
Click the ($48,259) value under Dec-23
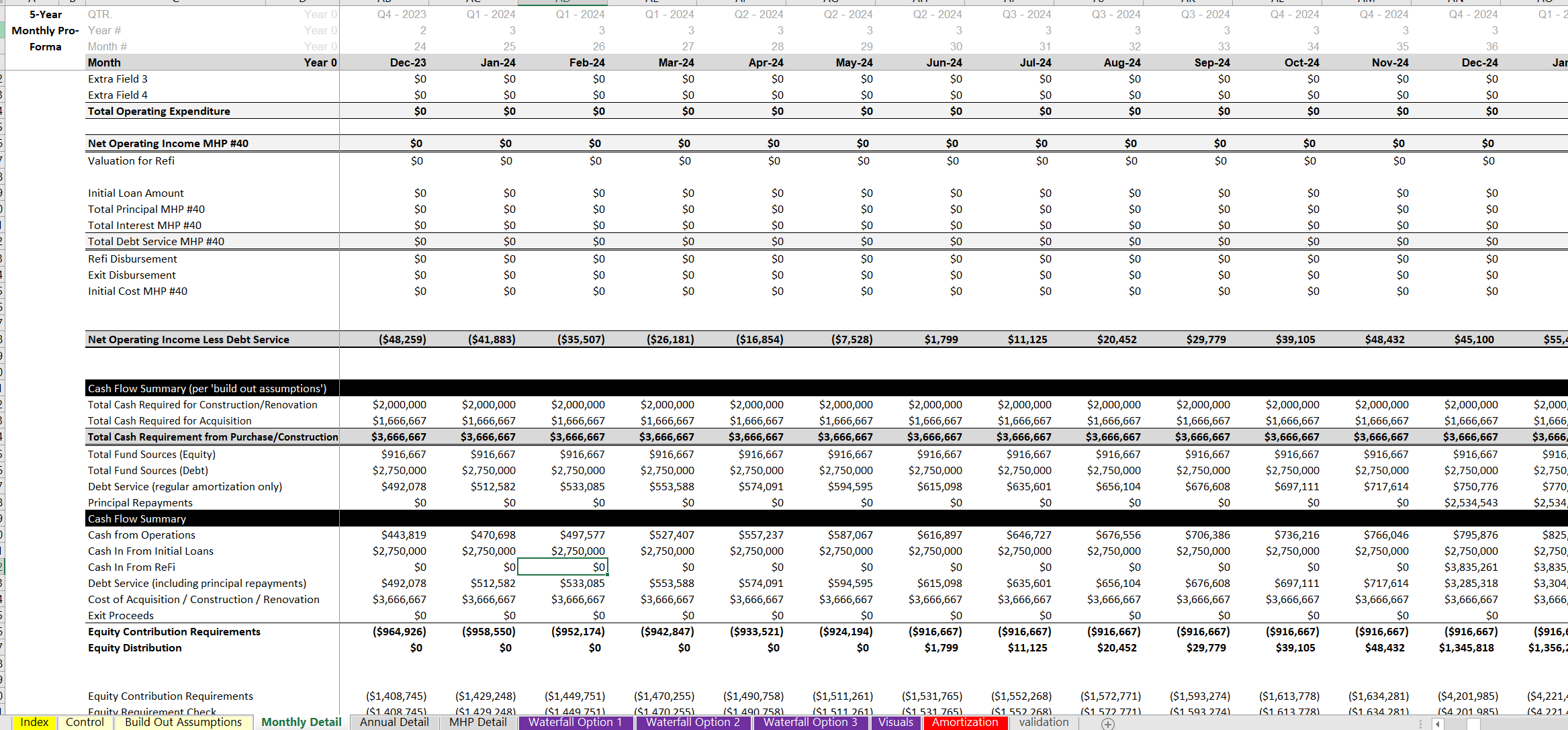[402, 339]
